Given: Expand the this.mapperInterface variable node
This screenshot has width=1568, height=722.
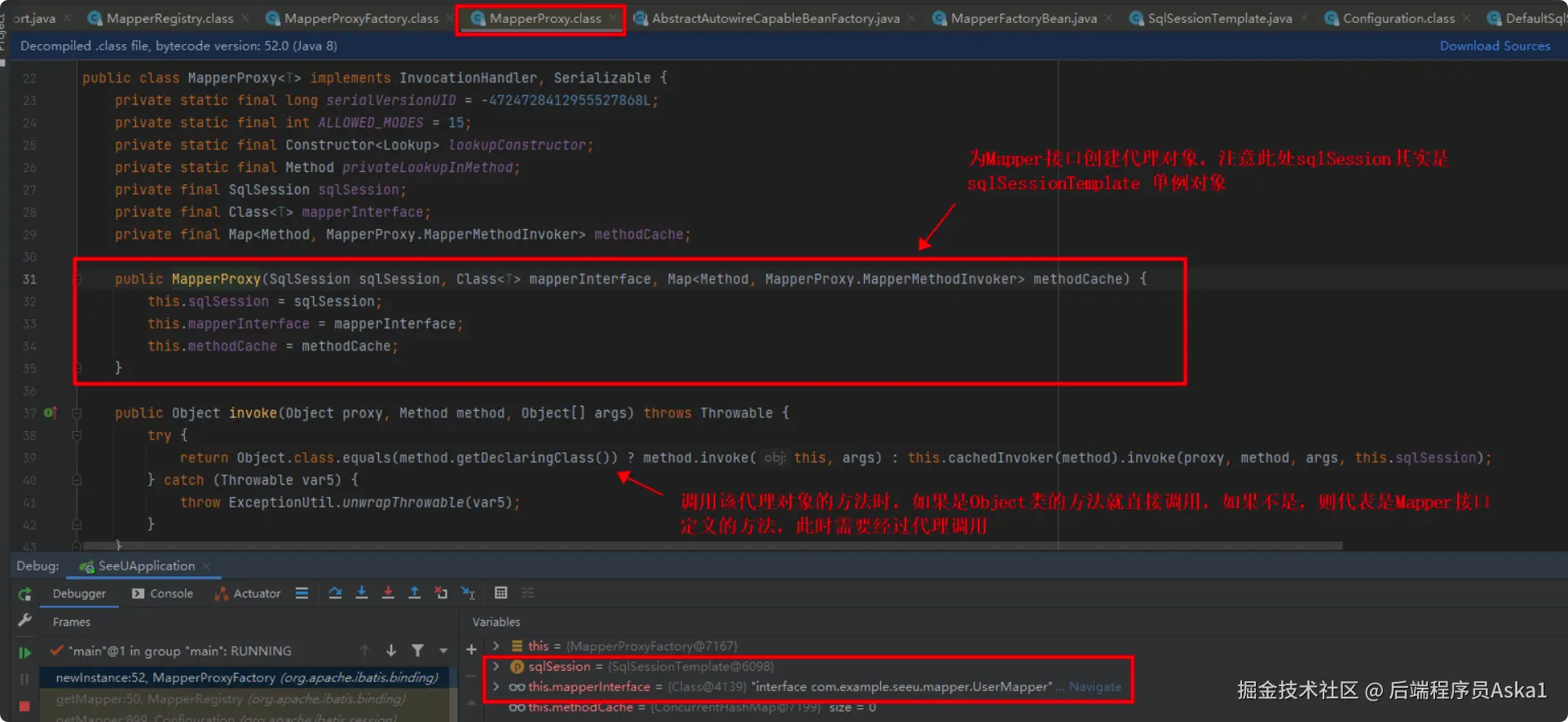Looking at the screenshot, I should click(x=496, y=687).
